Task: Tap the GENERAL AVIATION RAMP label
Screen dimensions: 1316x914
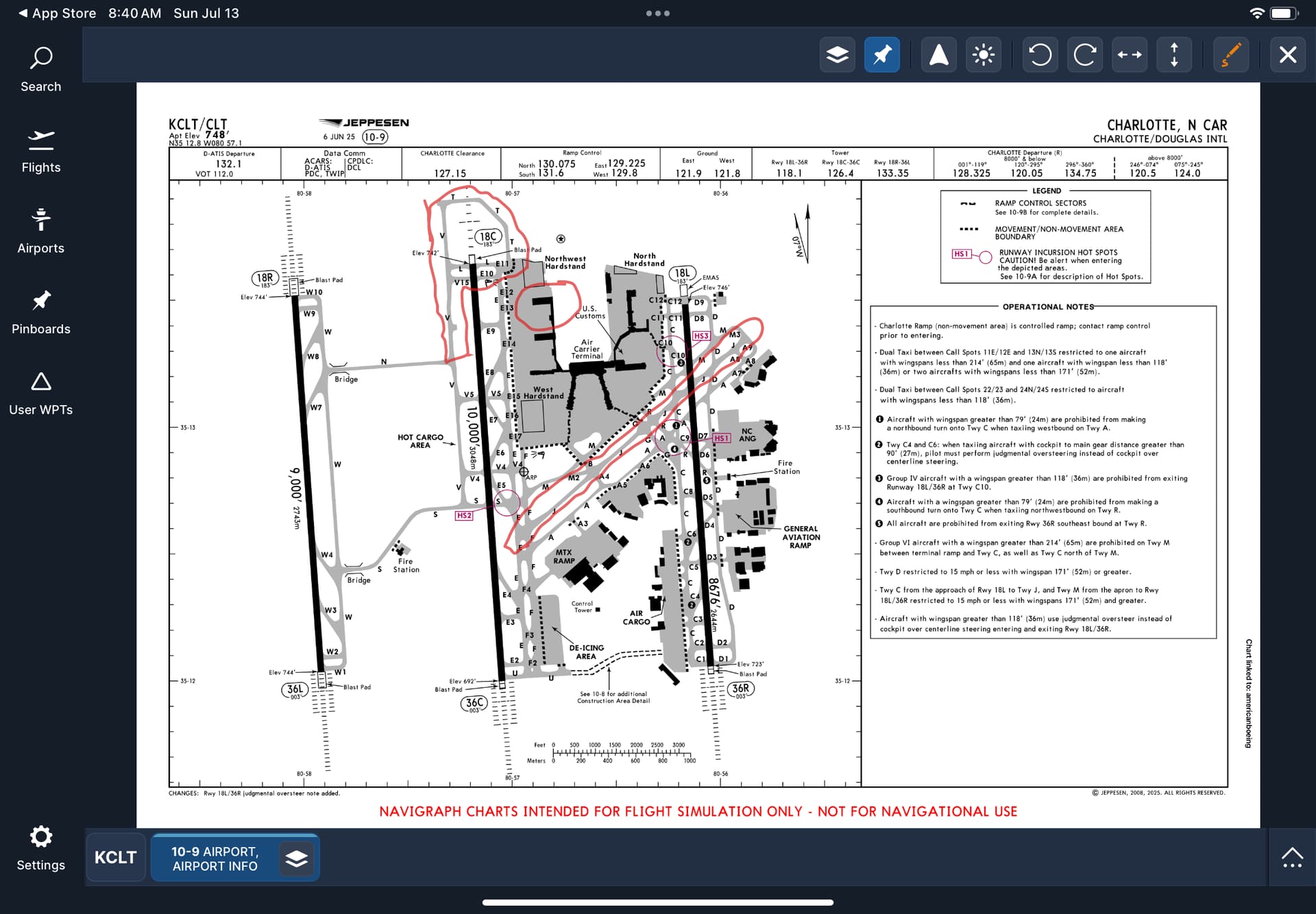Action: tap(801, 537)
